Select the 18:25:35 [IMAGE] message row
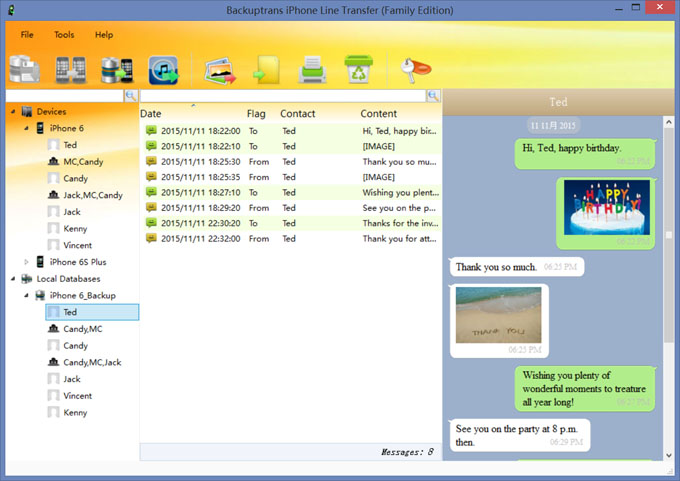This screenshot has height=481, width=680. coord(292,177)
